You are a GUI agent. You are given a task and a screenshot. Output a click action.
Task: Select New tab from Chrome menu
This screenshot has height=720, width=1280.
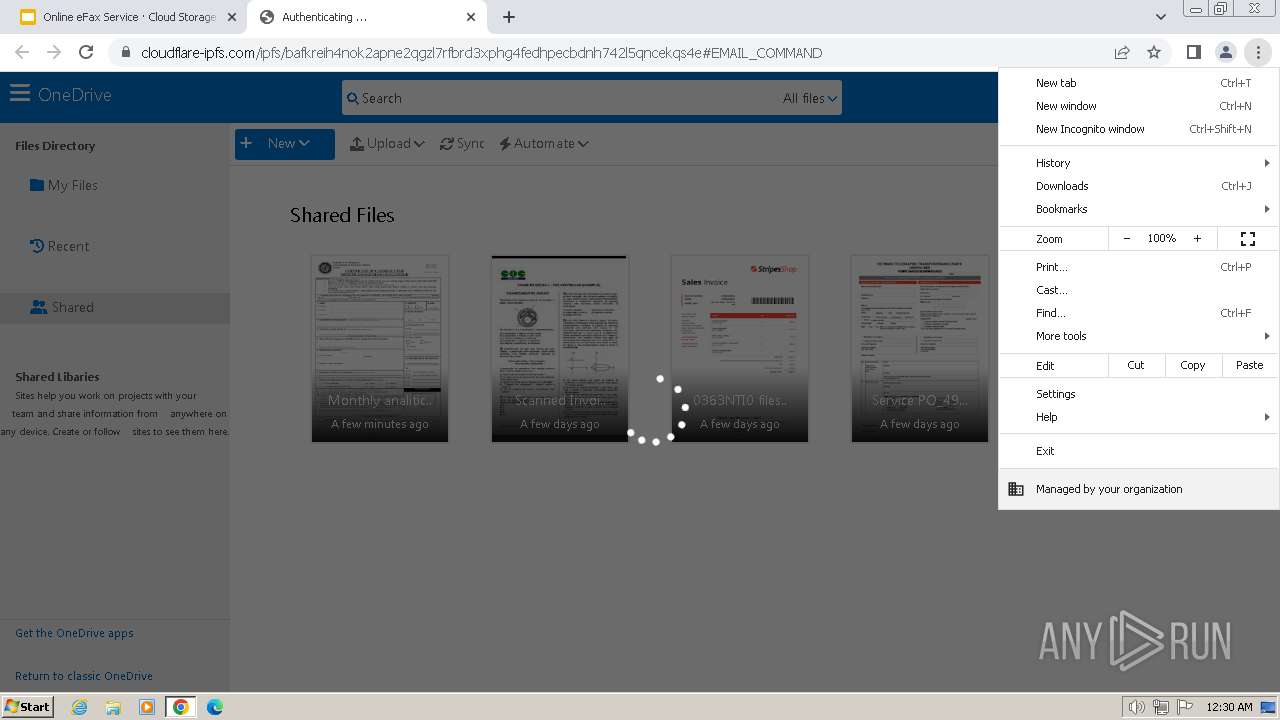point(1139,83)
